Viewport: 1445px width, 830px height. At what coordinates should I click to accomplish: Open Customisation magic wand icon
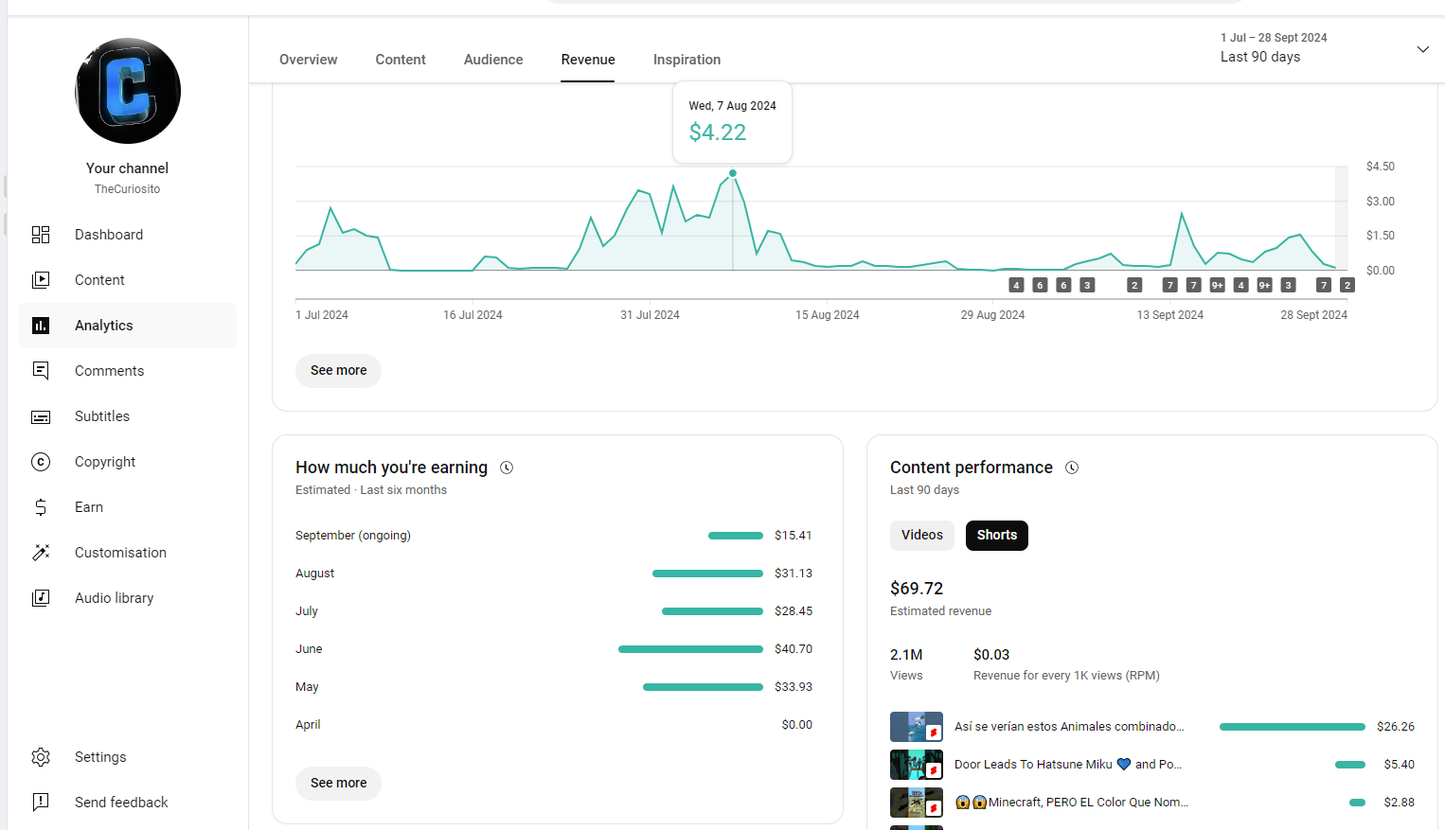[x=41, y=553]
